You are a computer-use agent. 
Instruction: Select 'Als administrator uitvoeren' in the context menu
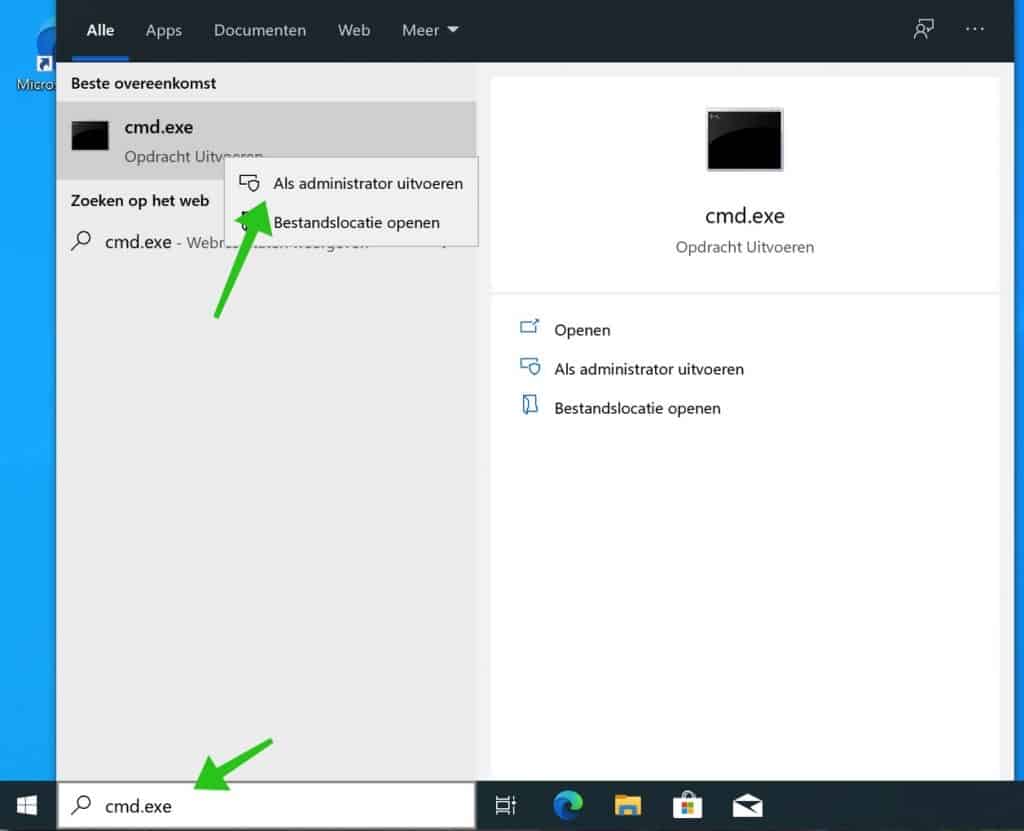click(x=369, y=183)
